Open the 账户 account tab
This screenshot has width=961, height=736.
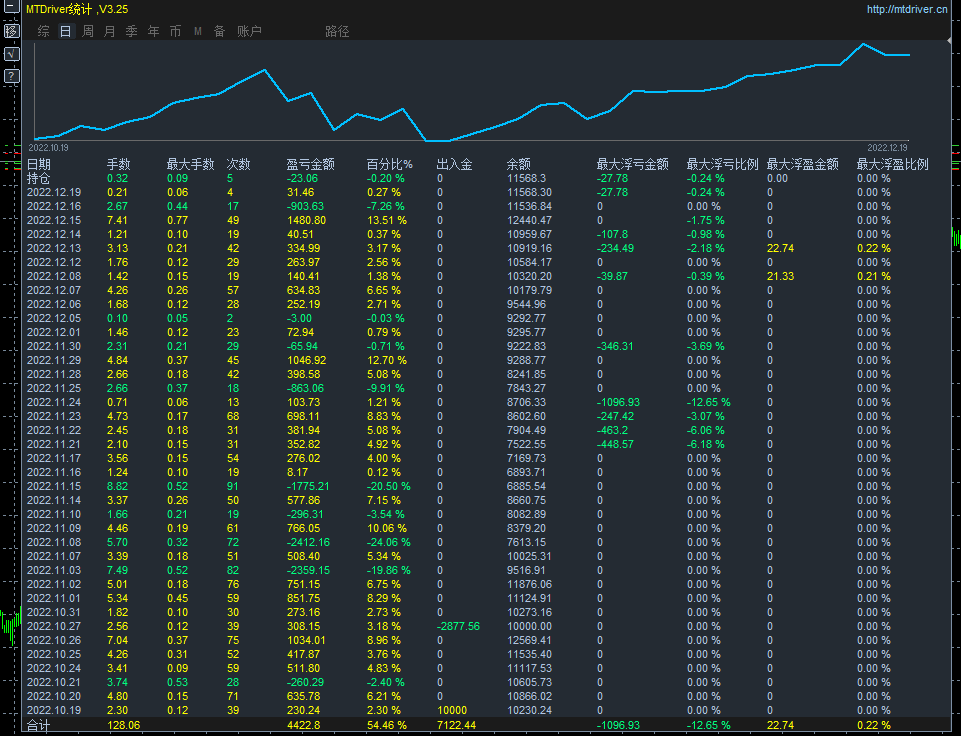[249, 31]
